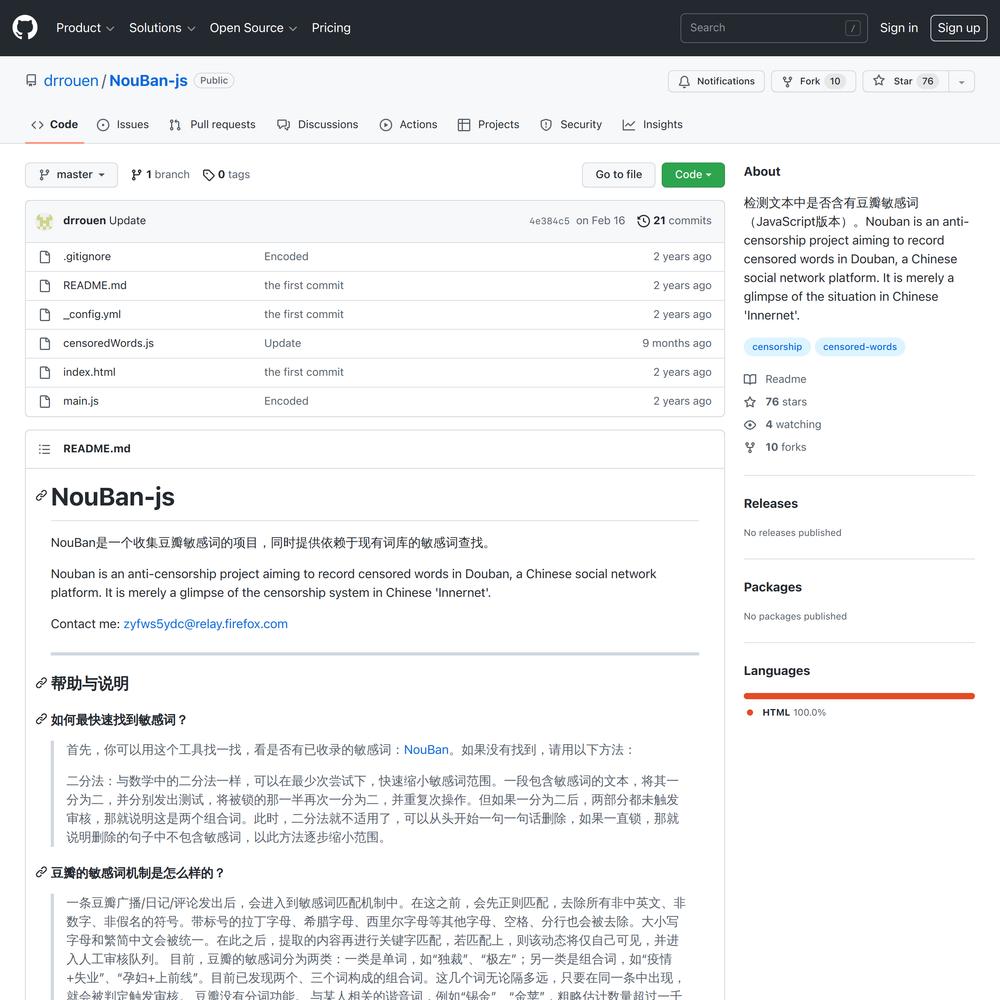Click the commits history clock icon

(x=643, y=221)
